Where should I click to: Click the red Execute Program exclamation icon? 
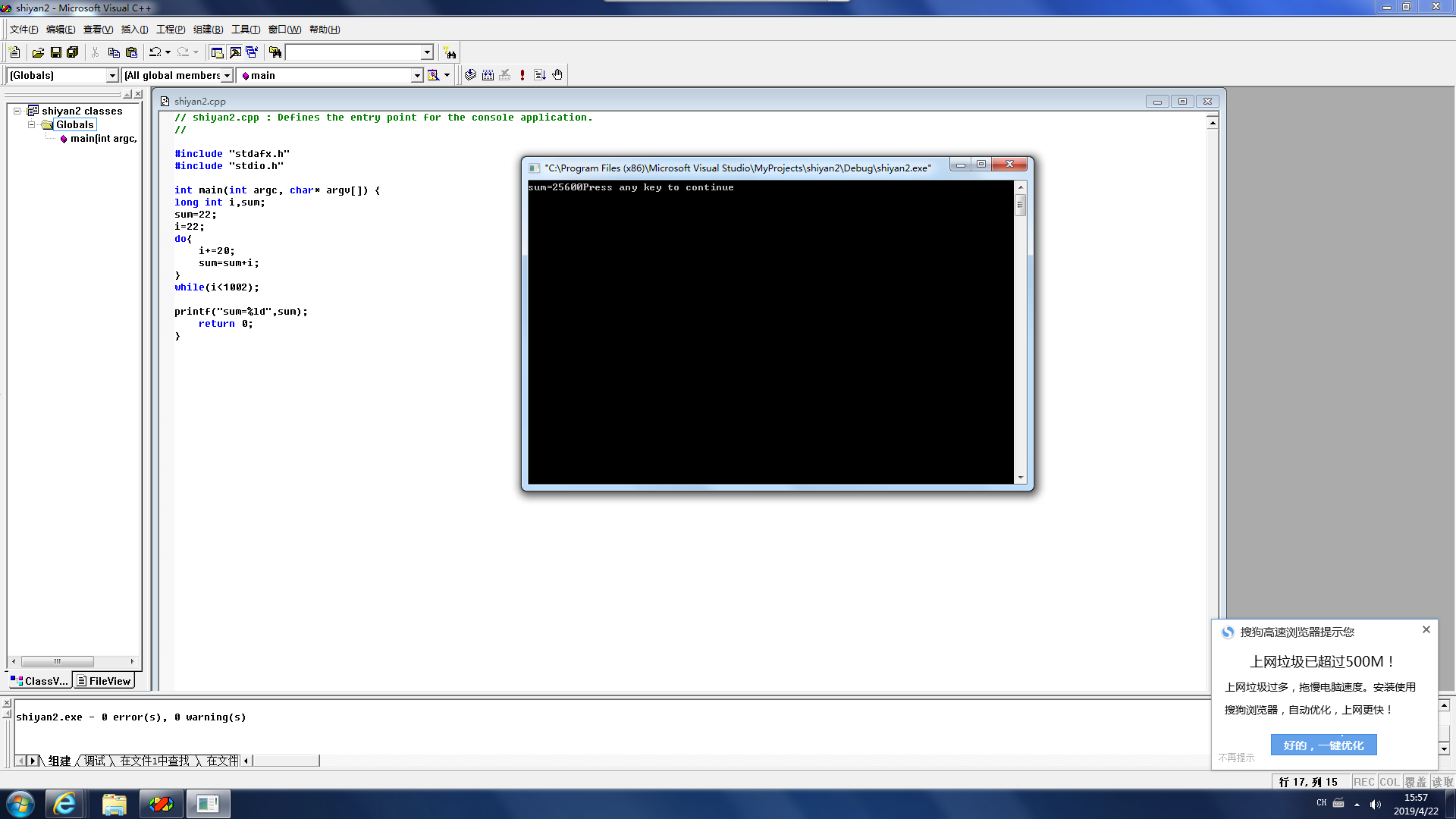click(522, 75)
